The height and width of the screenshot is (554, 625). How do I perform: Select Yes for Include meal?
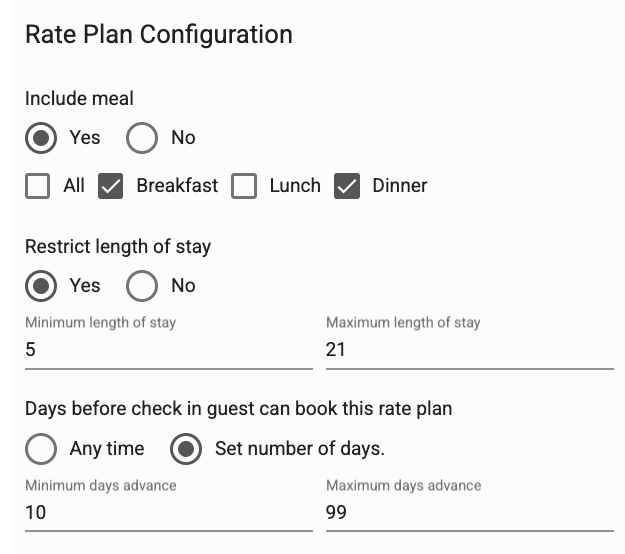click(x=41, y=138)
